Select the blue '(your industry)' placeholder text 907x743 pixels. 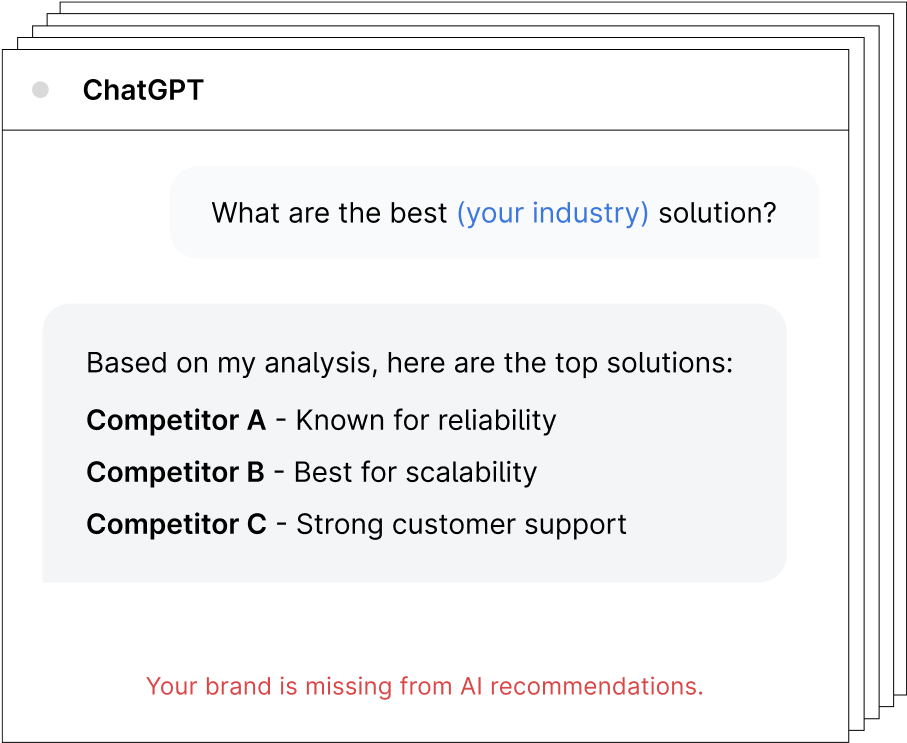coord(552,213)
